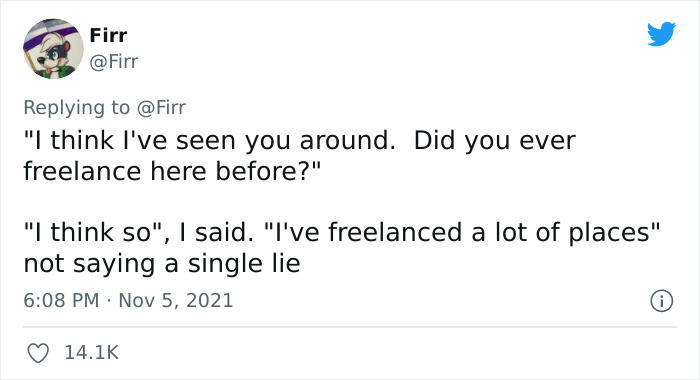This screenshot has width=700, height=380.
Task: Open the 6:08 PM timestamp link
Action: (61, 300)
